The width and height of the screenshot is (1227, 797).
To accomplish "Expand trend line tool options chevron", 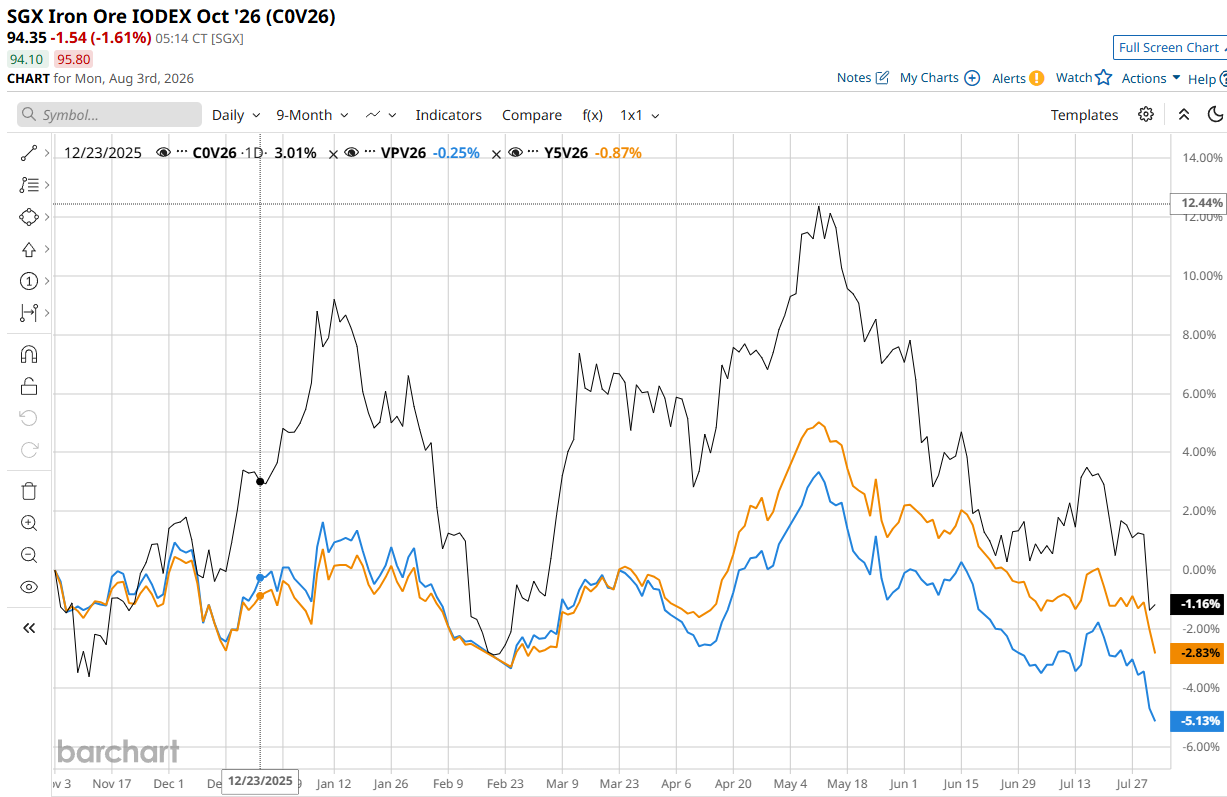I will click(x=47, y=153).
